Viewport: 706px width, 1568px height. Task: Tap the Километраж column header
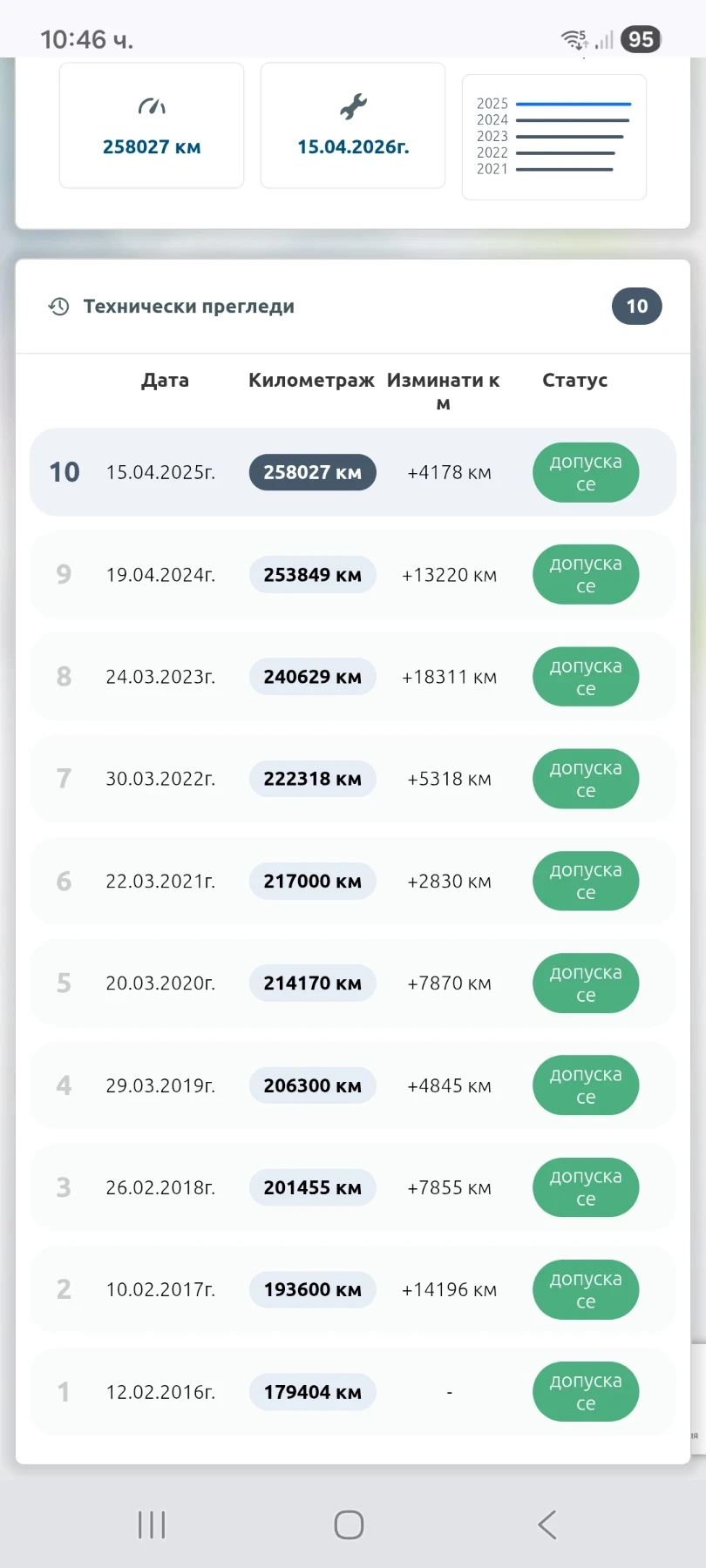click(311, 381)
